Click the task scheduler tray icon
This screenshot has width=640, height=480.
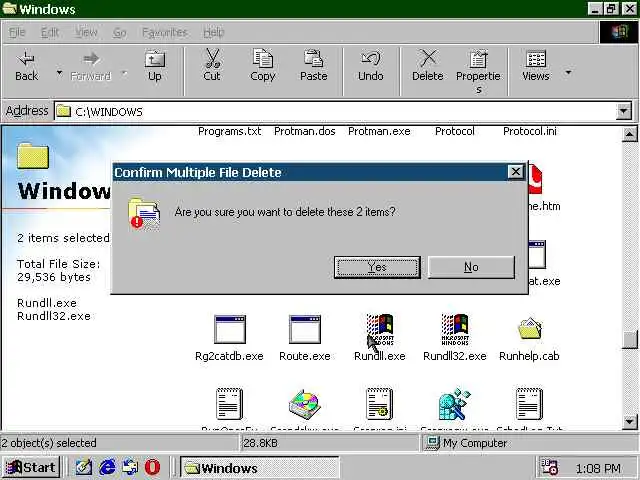click(x=549, y=467)
